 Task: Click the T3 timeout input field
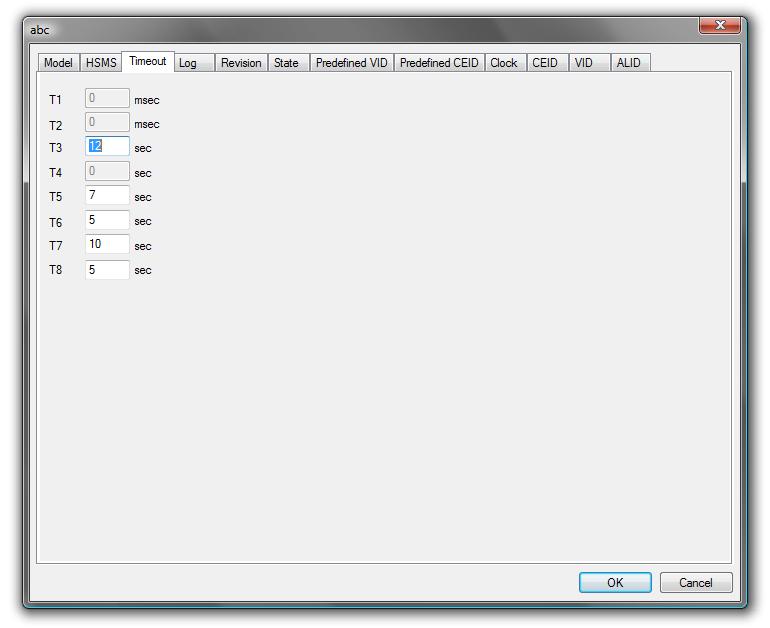coord(107,147)
